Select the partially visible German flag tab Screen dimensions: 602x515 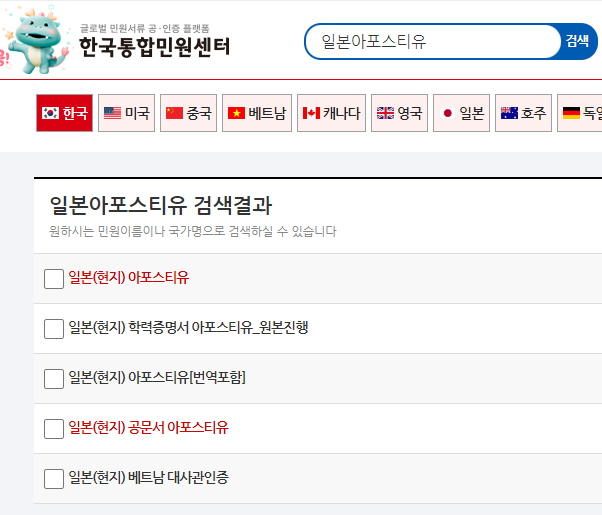(x=580, y=113)
